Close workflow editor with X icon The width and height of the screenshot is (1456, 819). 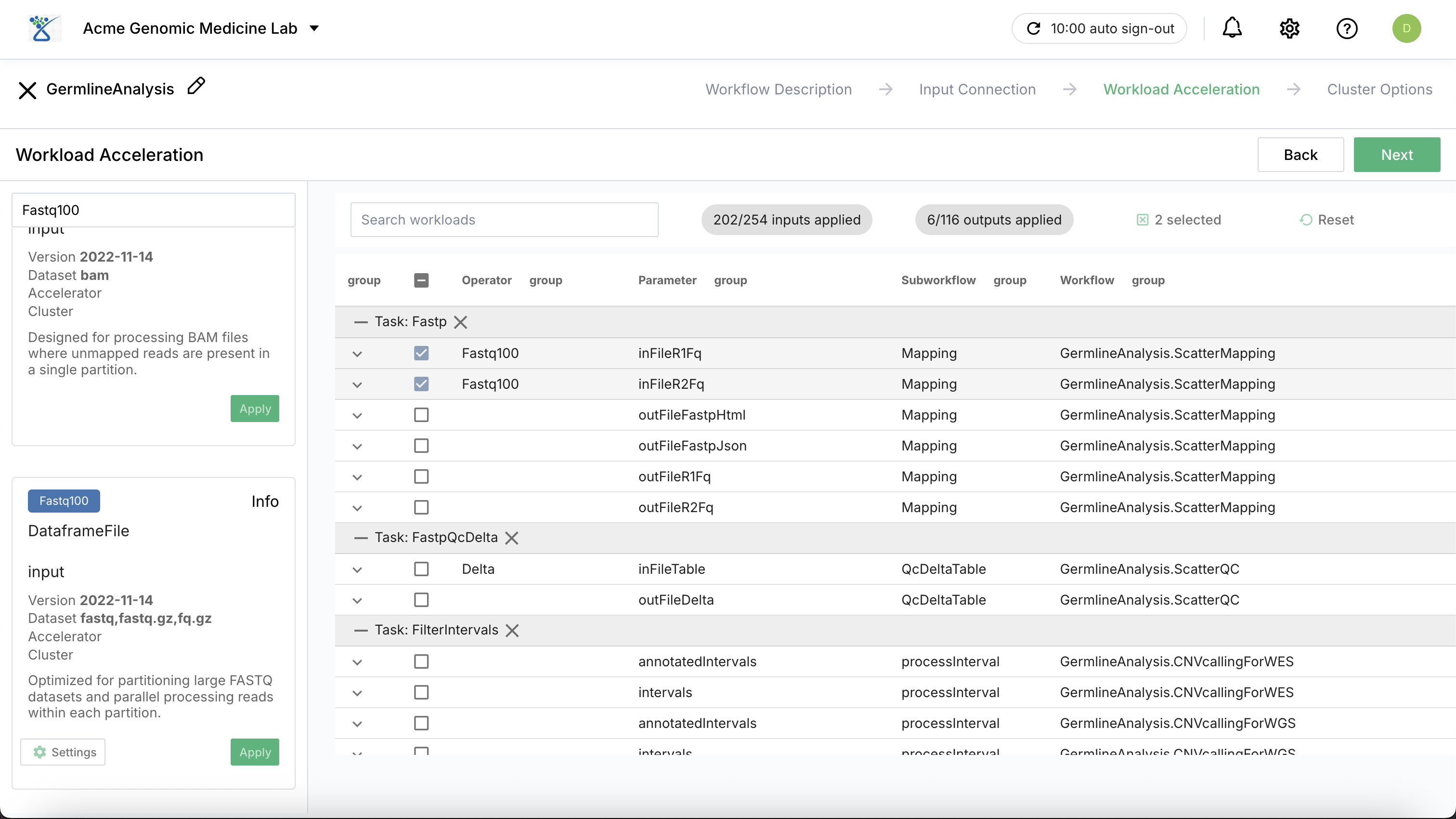[27, 90]
